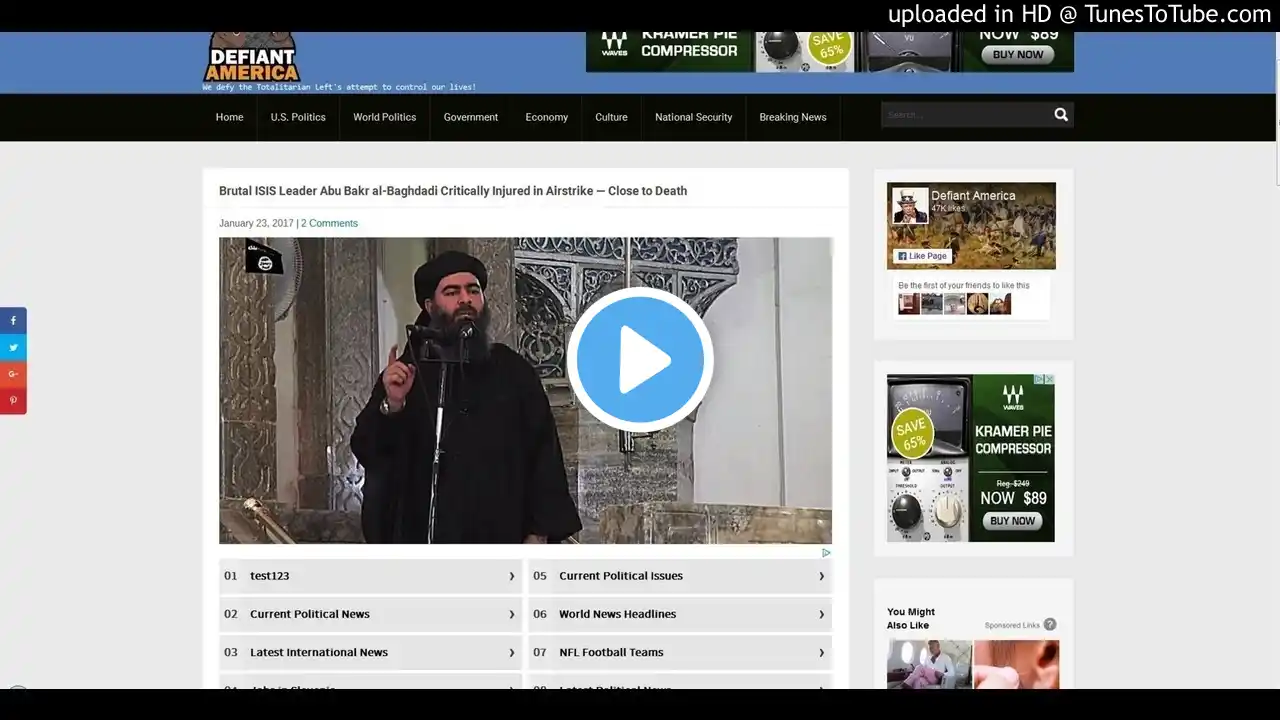Screen dimensions: 1280x720
Task: Open the right thumbnail under You Might Also Like
Action: 1016,665
